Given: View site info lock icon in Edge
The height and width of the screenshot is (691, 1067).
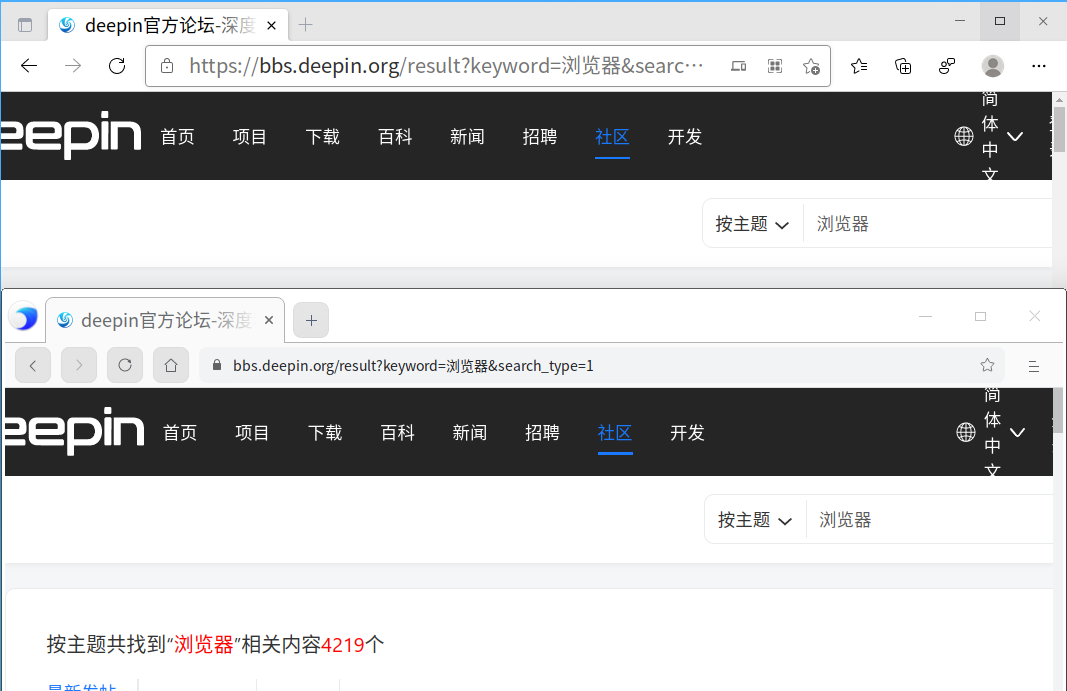Looking at the screenshot, I should (167, 66).
